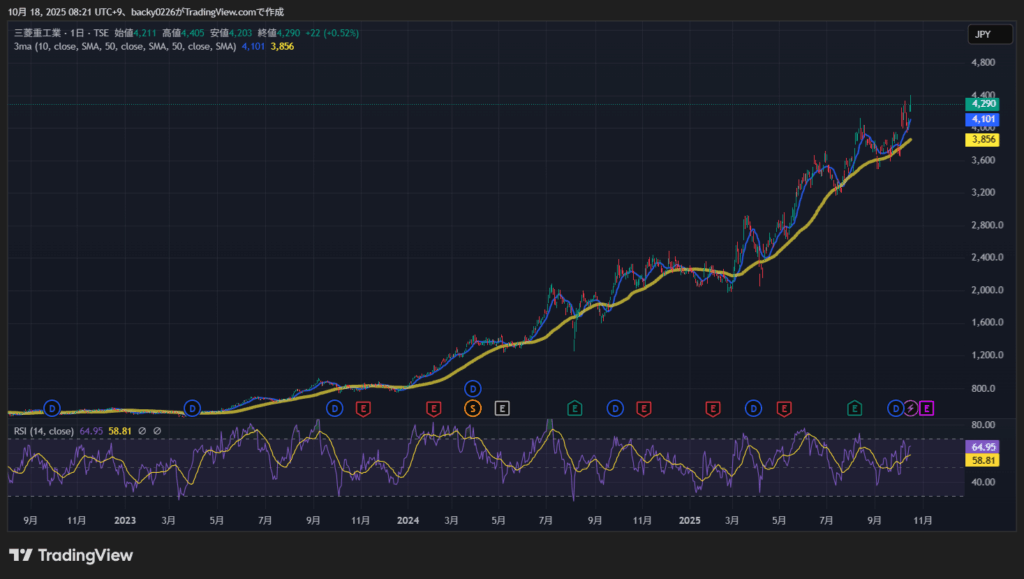Click the 2025 label on time axis

pos(690,520)
